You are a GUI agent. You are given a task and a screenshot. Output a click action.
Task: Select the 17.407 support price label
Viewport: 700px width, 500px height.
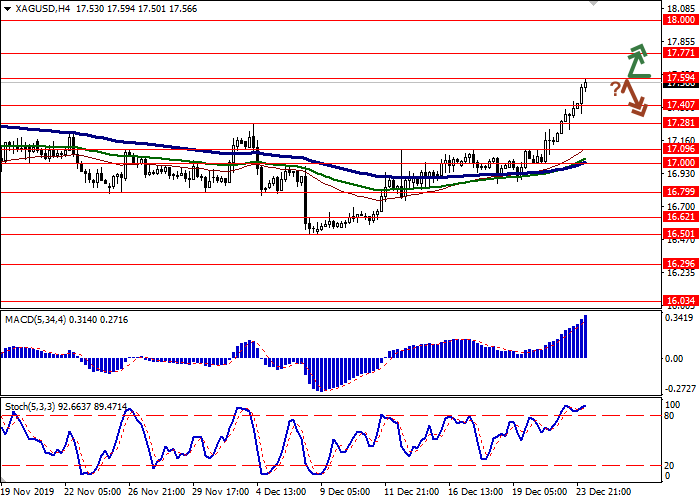tap(680, 104)
